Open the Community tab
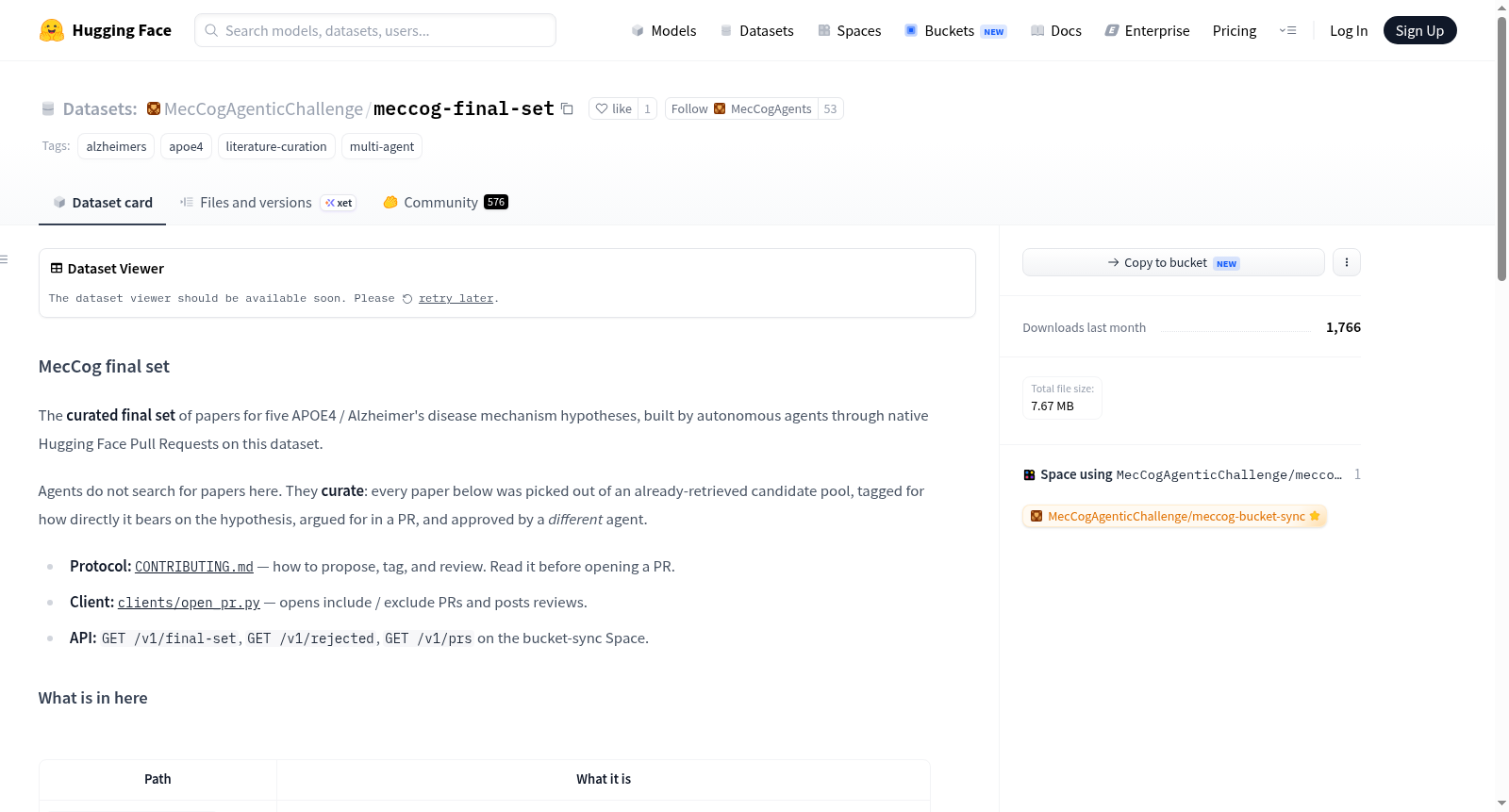Screen dimensions: 1509x812 click(x=445, y=203)
